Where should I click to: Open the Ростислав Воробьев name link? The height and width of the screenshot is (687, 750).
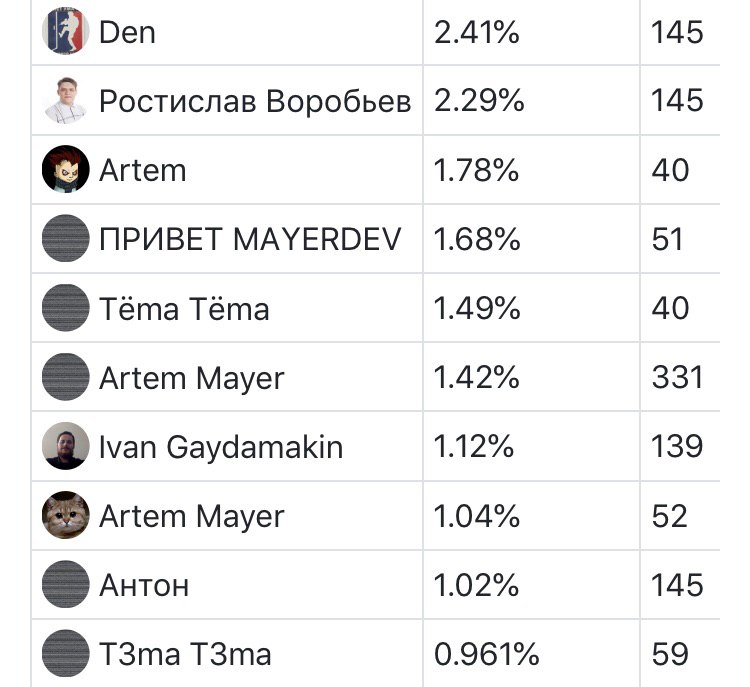(255, 101)
